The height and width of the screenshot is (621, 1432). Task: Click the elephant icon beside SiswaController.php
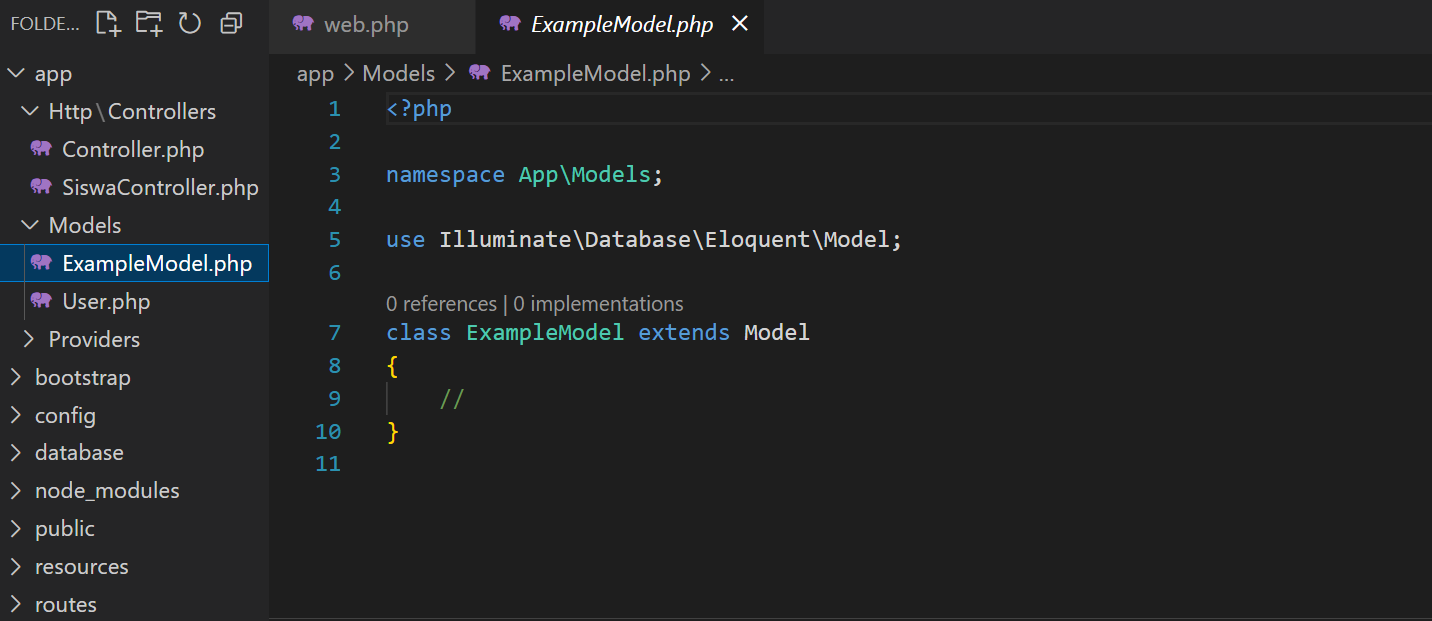click(x=41, y=188)
